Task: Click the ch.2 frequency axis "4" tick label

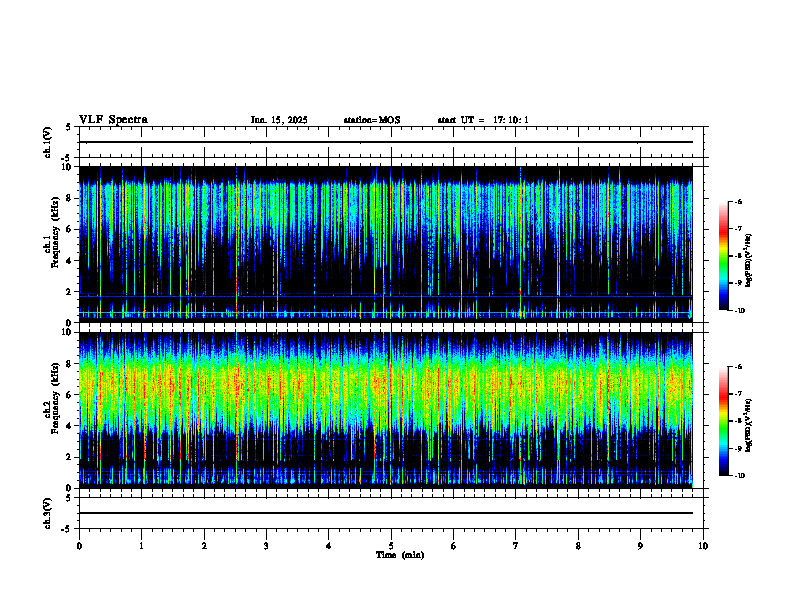Action: coord(69,426)
